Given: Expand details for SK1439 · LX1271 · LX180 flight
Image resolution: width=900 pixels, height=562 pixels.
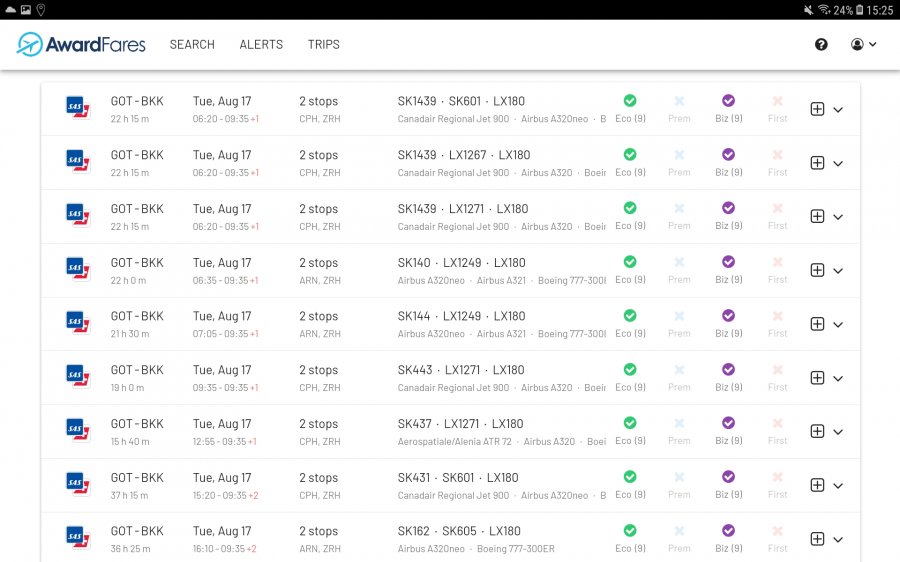Looking at the screenshot, I should [838, 217].
